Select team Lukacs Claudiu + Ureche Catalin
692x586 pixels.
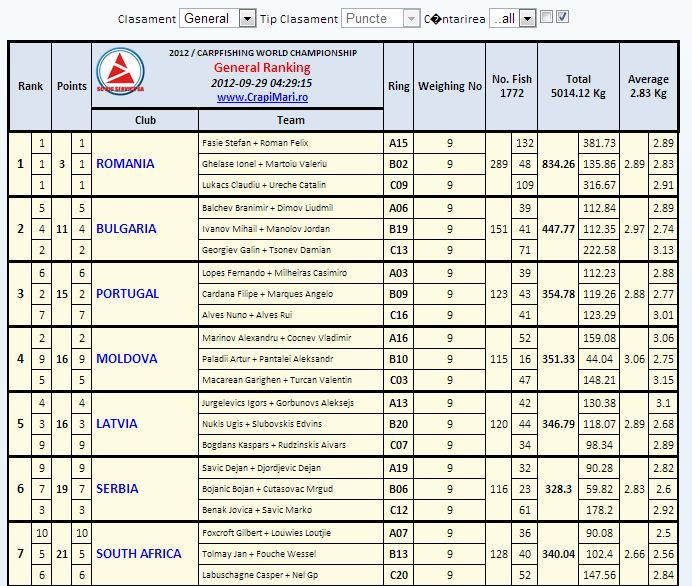point(264,185)
